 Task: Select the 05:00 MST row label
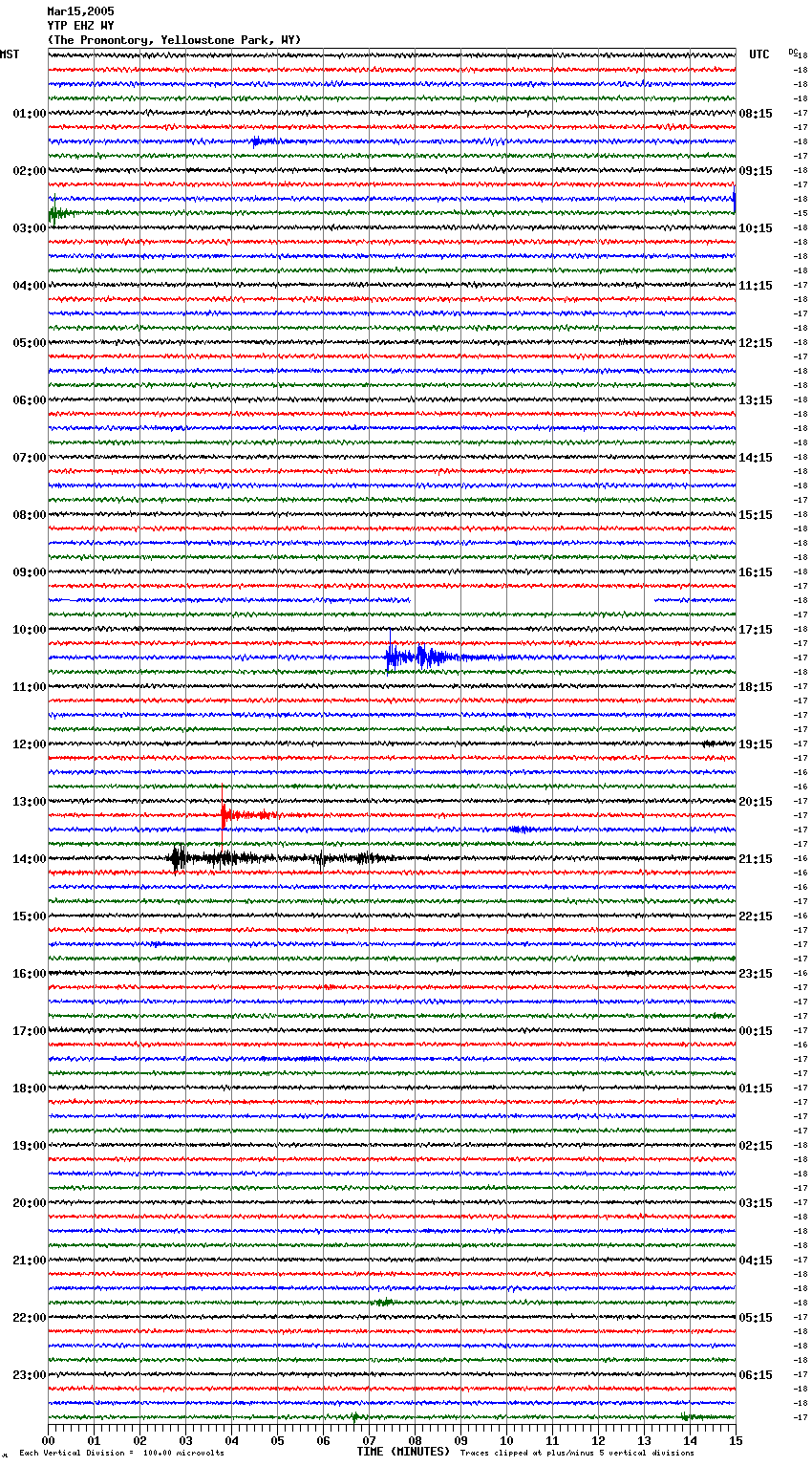[x=30, y=343]
